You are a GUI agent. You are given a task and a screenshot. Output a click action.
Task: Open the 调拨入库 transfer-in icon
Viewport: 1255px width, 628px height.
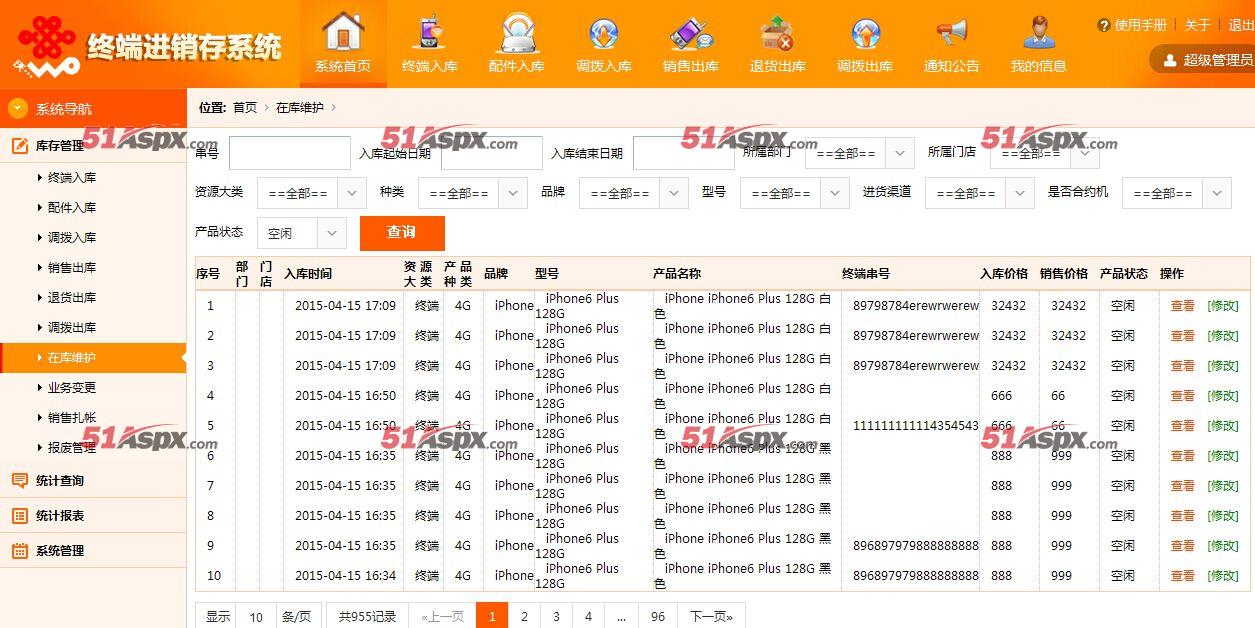click(x=604, y=34)
